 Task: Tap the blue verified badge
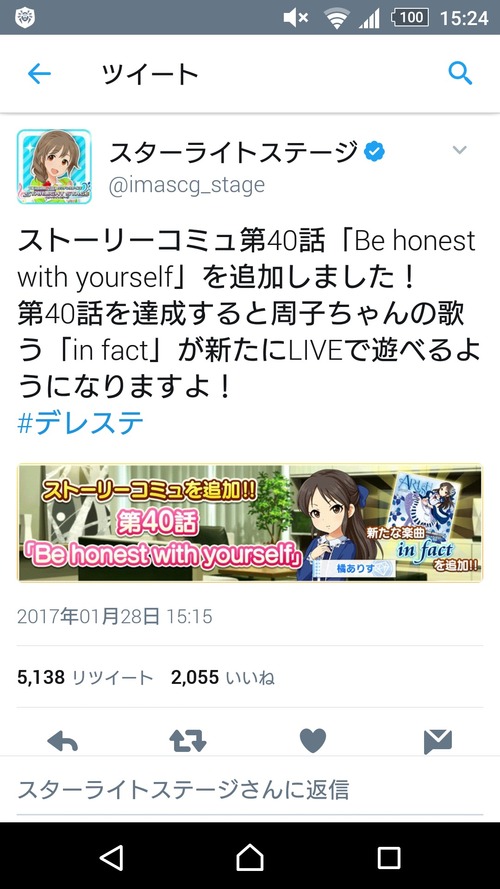(x=374, y=151)
